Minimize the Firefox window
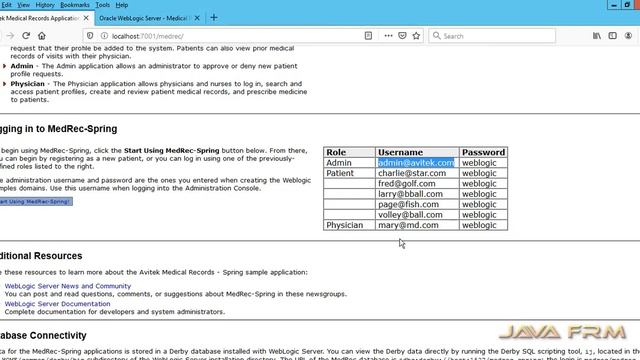This screenshot has height=360, width=640. click(613, 5)
